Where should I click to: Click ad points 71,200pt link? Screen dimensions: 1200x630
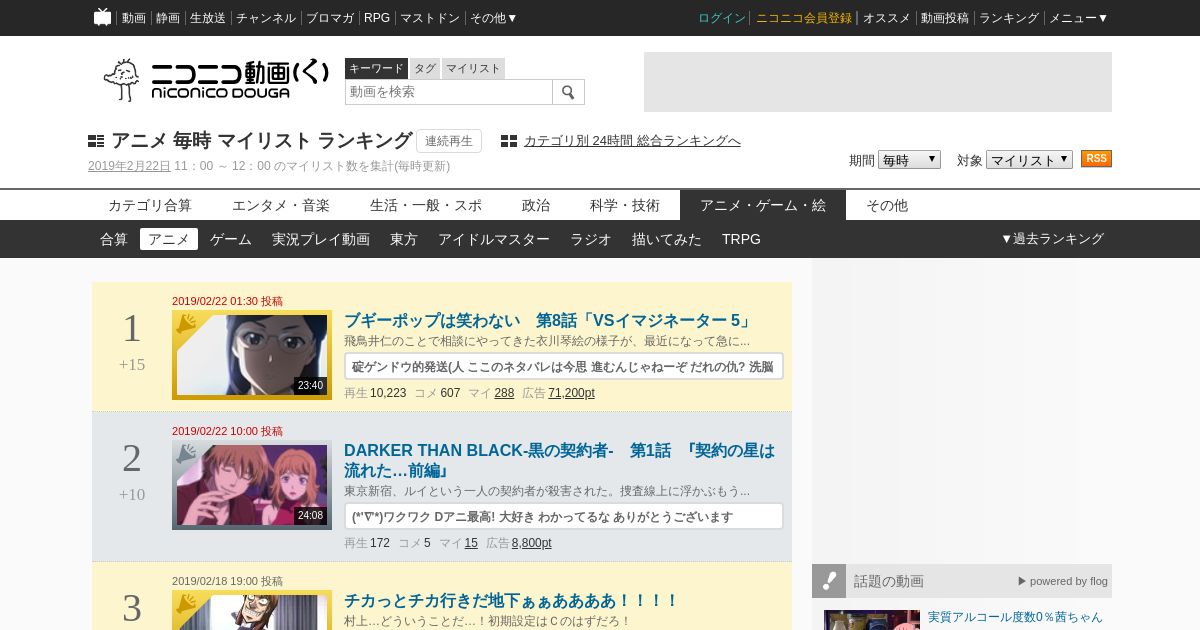(x=571, y=393)
